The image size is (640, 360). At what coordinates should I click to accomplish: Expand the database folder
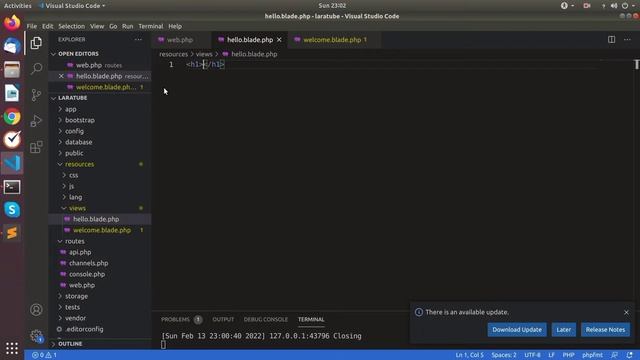(x=78, y=142)
